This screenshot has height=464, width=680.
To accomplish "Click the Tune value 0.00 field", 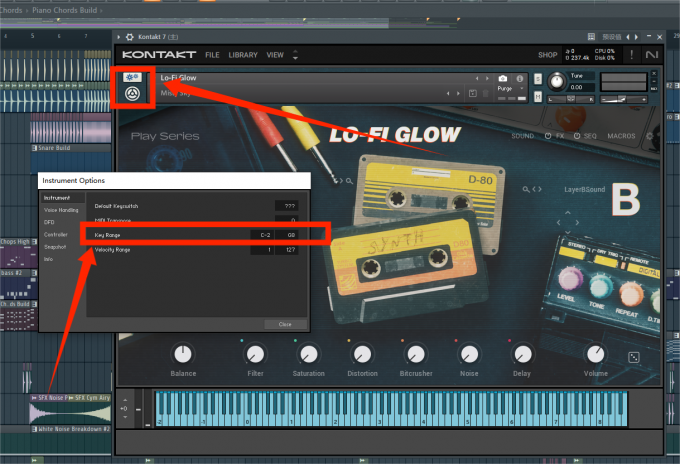I will coord(581,87).
